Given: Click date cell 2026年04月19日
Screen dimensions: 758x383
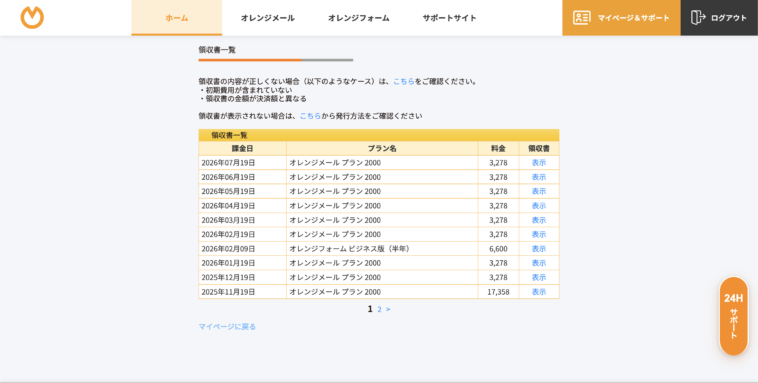Looking at the screenshot, I should (242, 206).
